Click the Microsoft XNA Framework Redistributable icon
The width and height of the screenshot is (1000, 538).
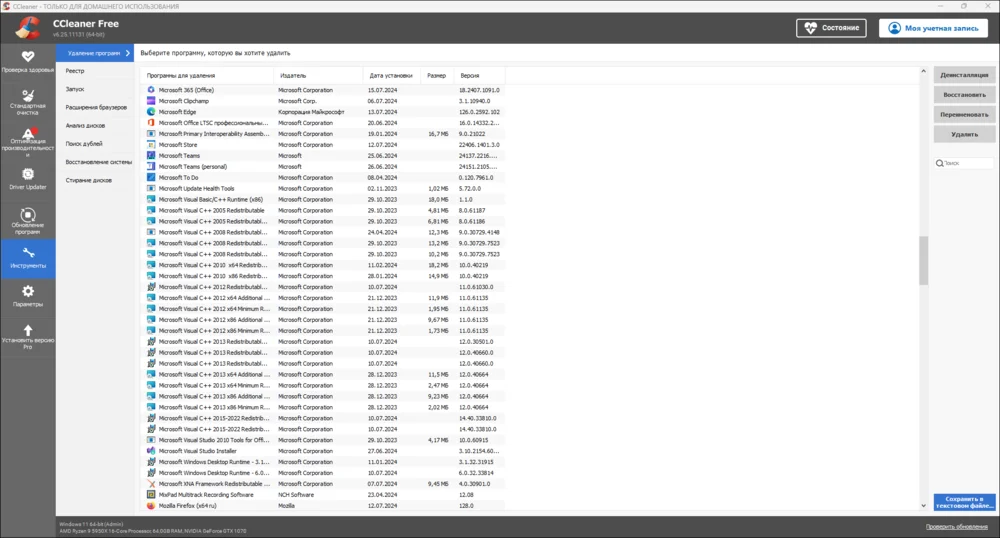coord(151,484)
